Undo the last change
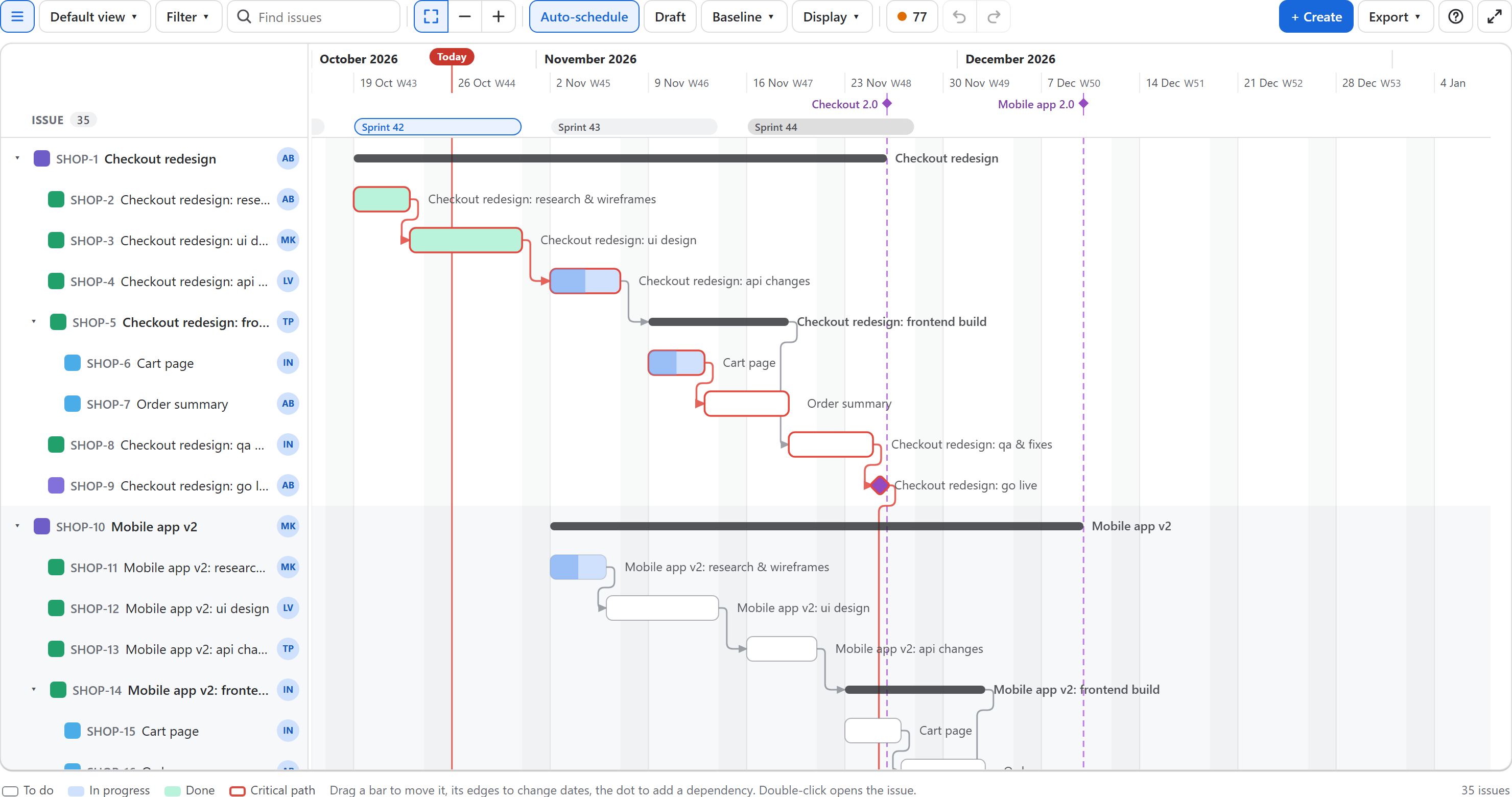The height and width of the screenshot is (797, 1512). point(959,16)
